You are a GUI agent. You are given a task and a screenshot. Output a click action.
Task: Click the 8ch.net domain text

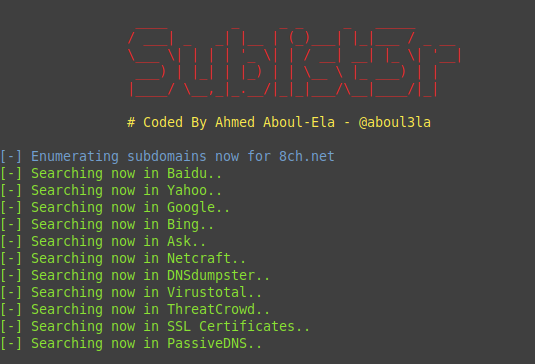[x=306, y=156]
